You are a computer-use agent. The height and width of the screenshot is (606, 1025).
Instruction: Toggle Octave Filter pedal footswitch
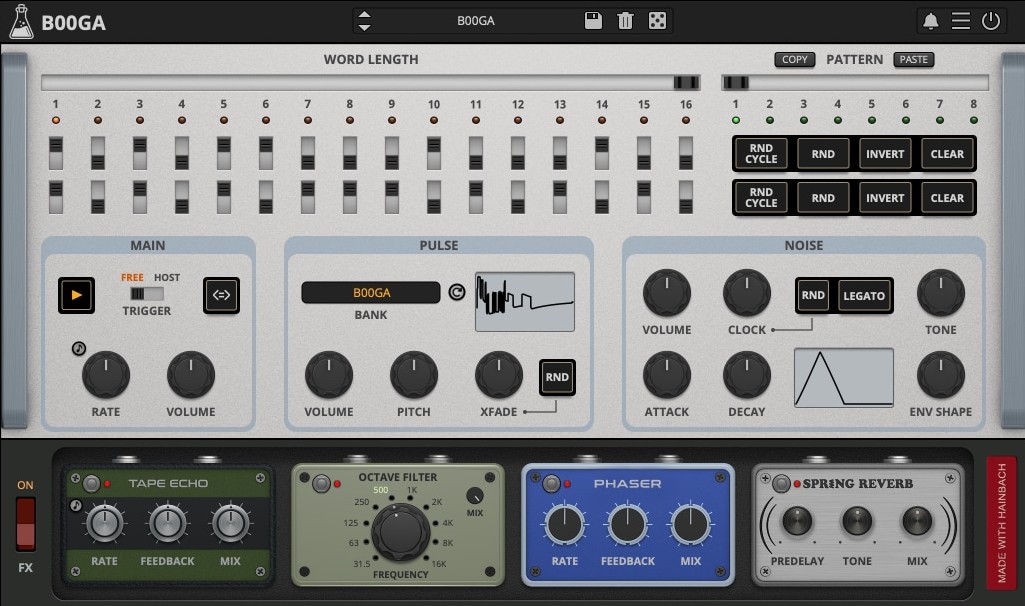[321, 484]
